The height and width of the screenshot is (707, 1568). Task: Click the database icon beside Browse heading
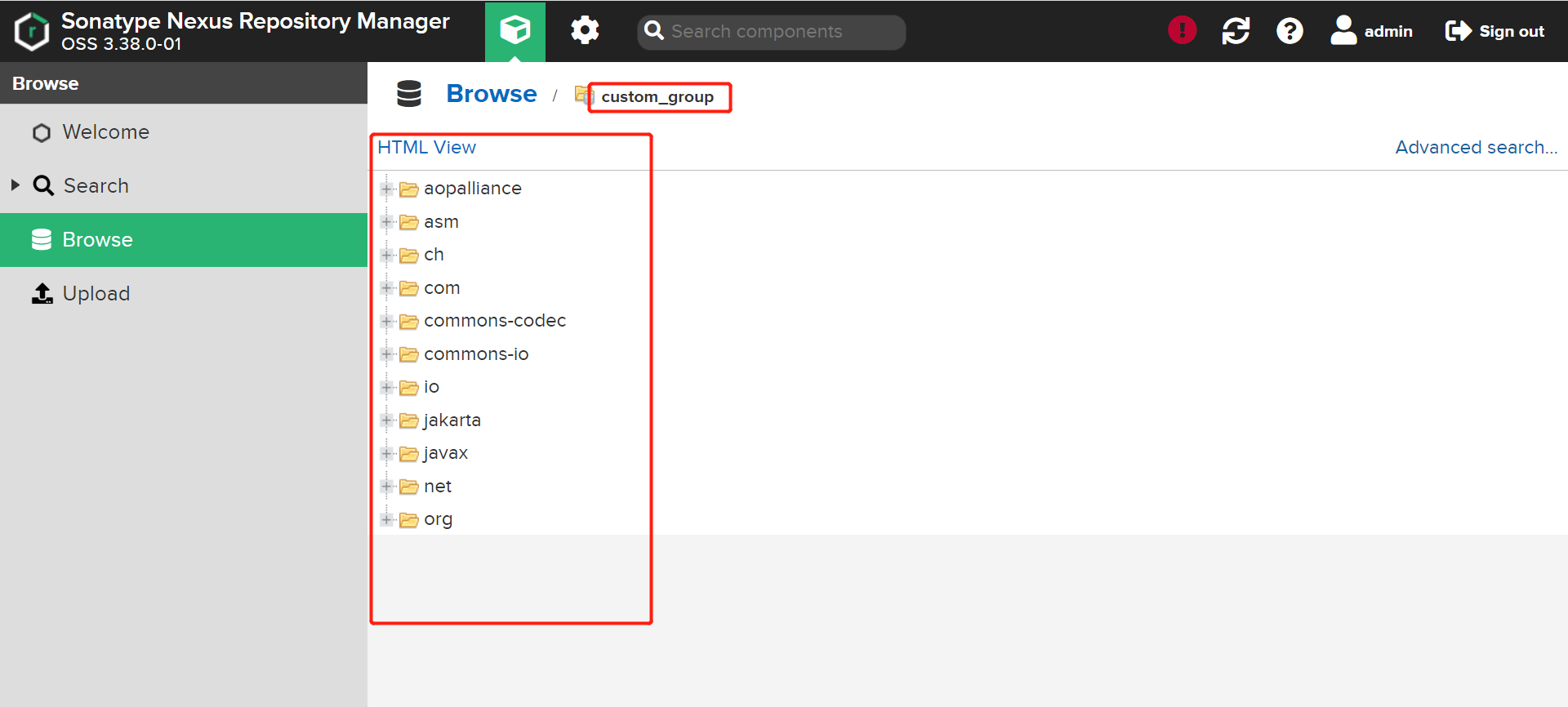point(409,94)
